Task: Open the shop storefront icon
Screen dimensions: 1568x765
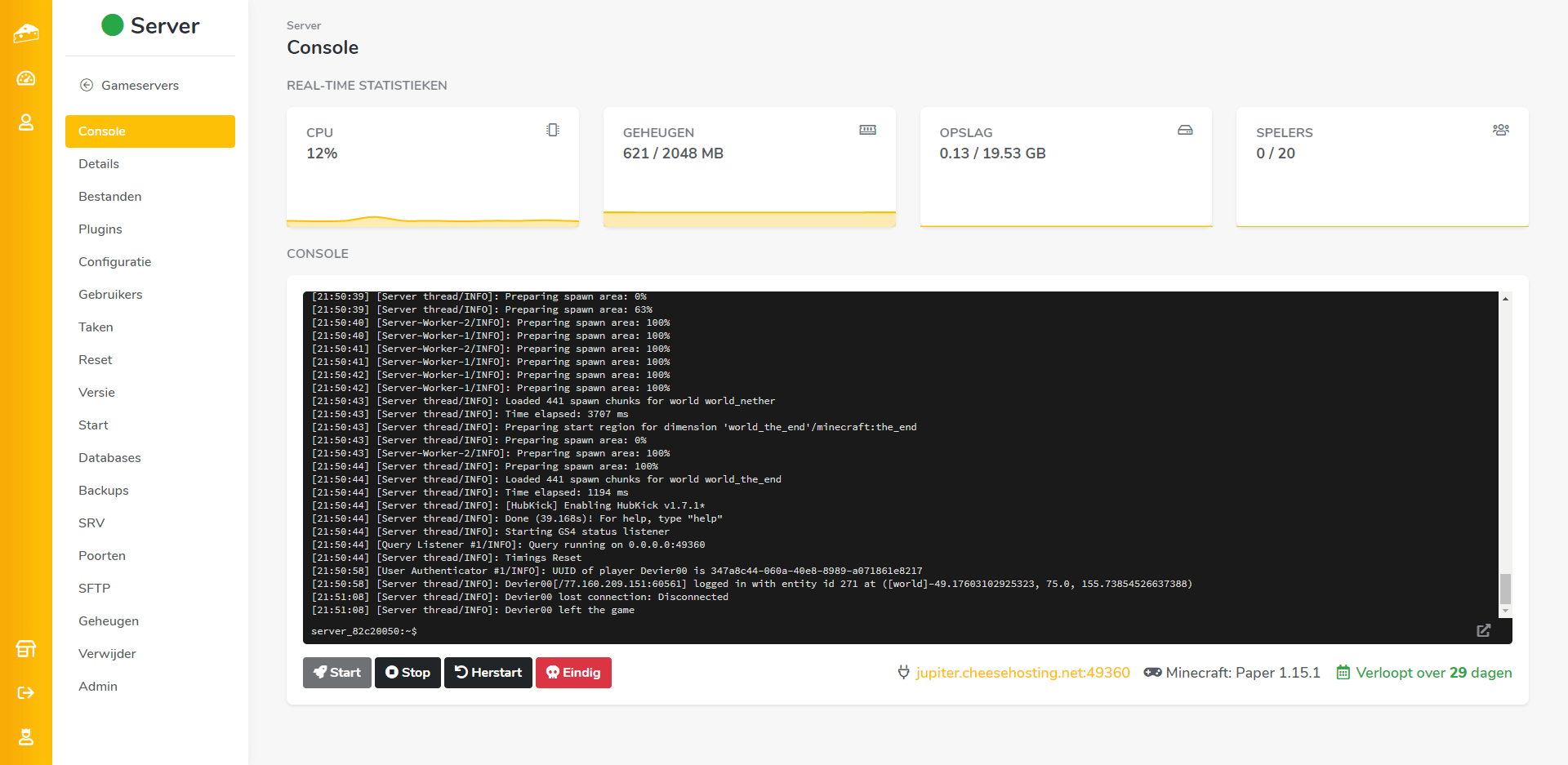Action: click(x=26, y=649)
